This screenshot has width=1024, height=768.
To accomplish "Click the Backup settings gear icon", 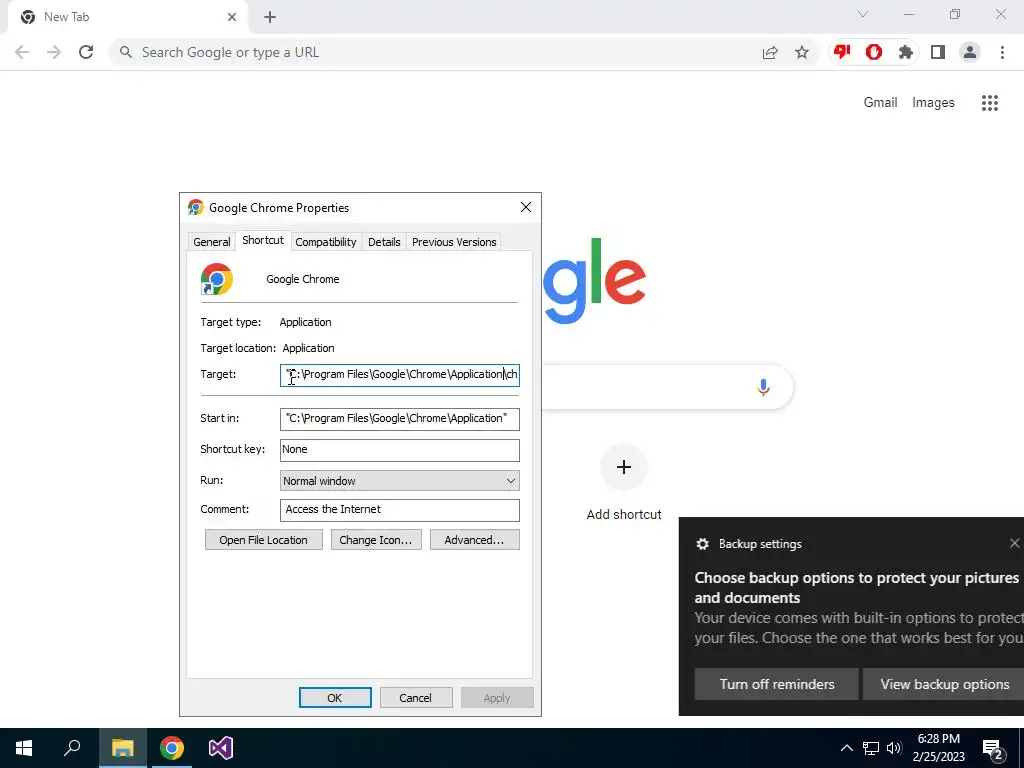I will coord(703,543).
